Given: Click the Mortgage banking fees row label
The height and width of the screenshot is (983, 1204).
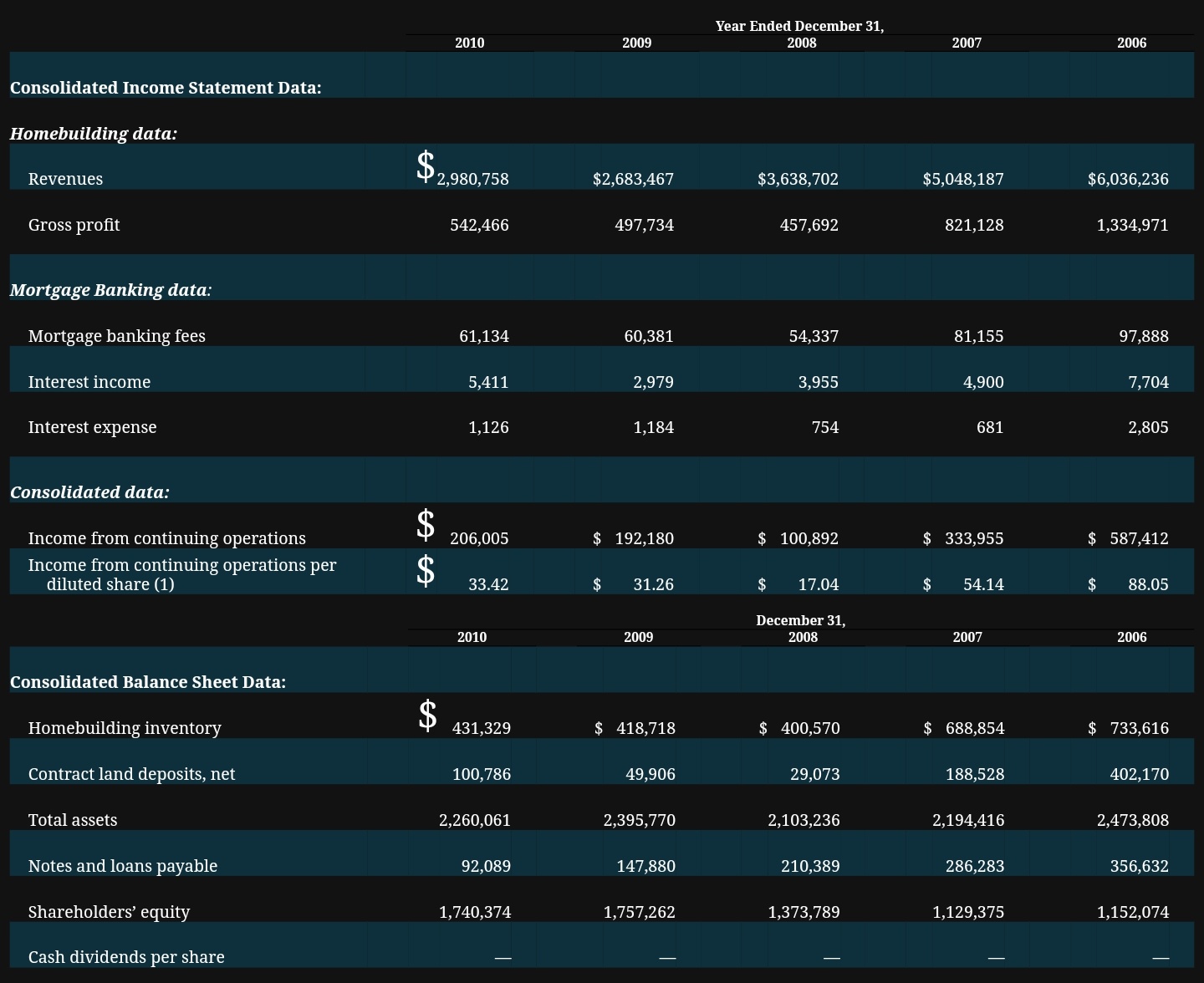Looking at the screenshot, I should [116, 336].
